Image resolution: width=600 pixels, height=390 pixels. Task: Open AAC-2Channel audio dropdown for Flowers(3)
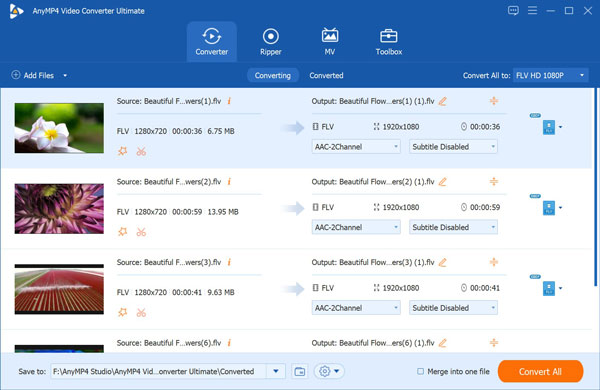[x=356, y=308]
